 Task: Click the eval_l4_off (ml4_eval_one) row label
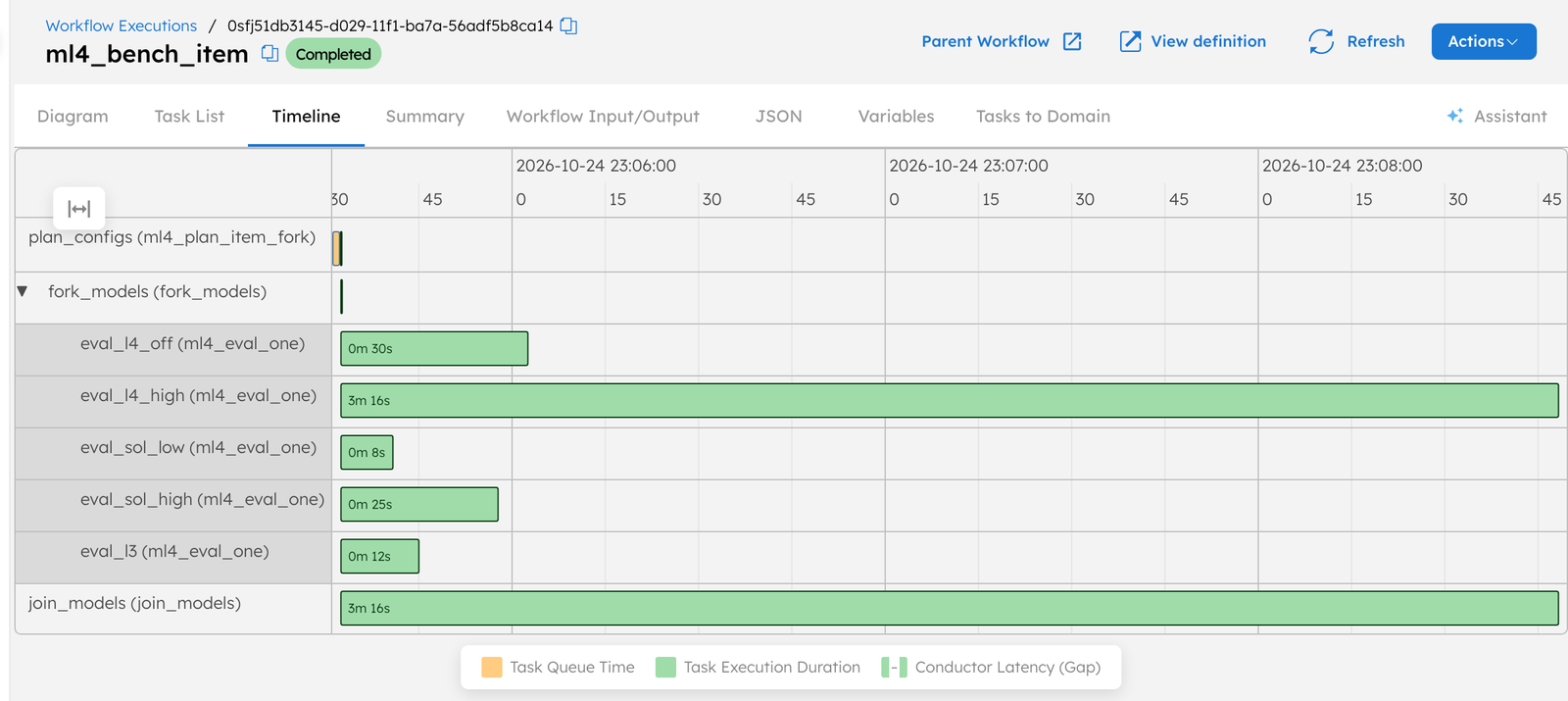pyautogui.click(x=192, y=344)
